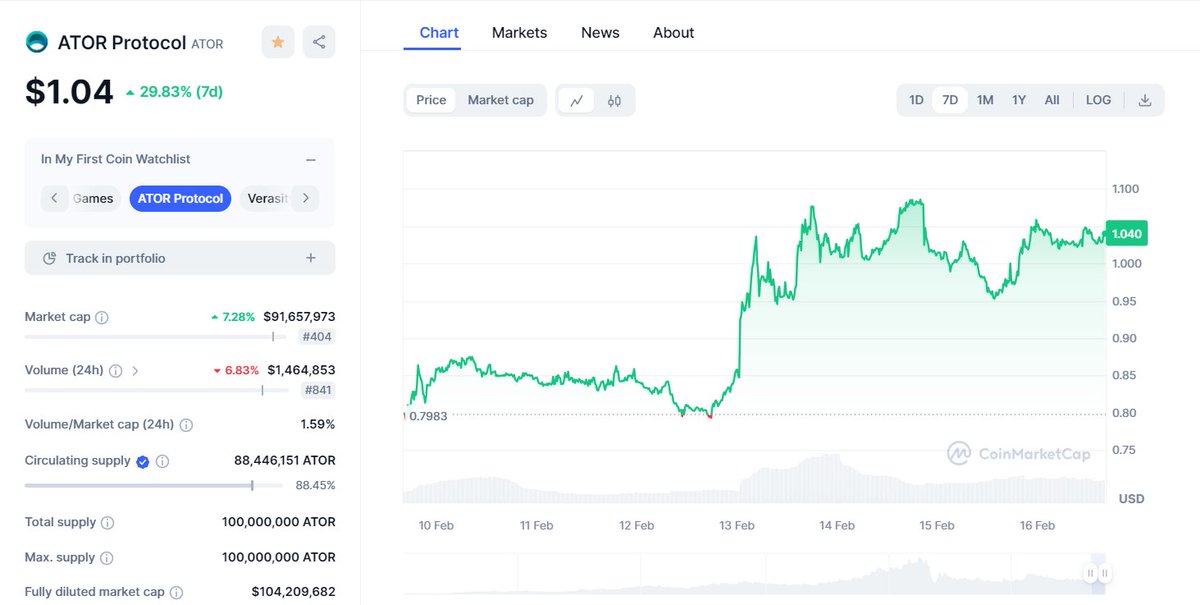Click the left arrow in watchlist carousel

point(54,198)
